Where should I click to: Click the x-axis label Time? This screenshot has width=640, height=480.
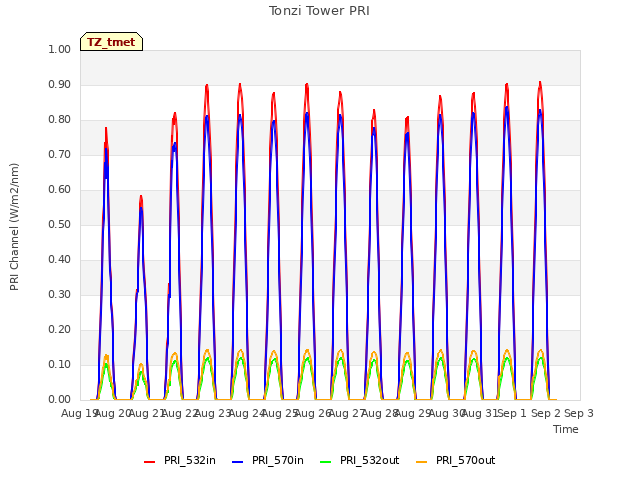pos(566,429)
